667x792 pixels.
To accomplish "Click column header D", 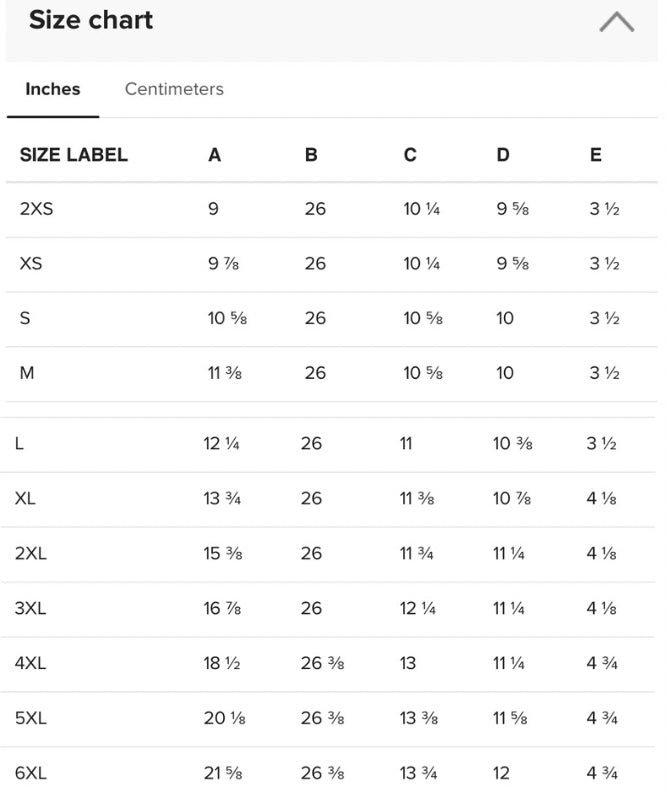I will [502, 155].
